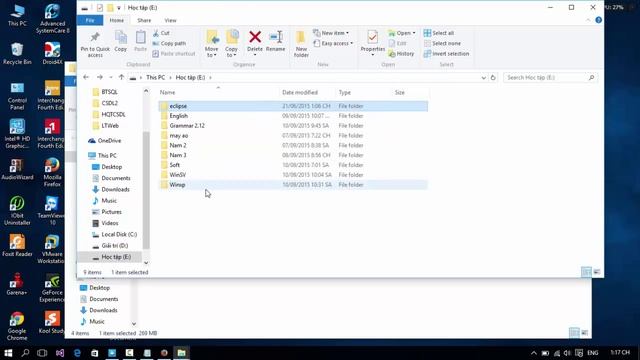Open the File tab
The image size is (640, 360).
[x=90, y=20]
